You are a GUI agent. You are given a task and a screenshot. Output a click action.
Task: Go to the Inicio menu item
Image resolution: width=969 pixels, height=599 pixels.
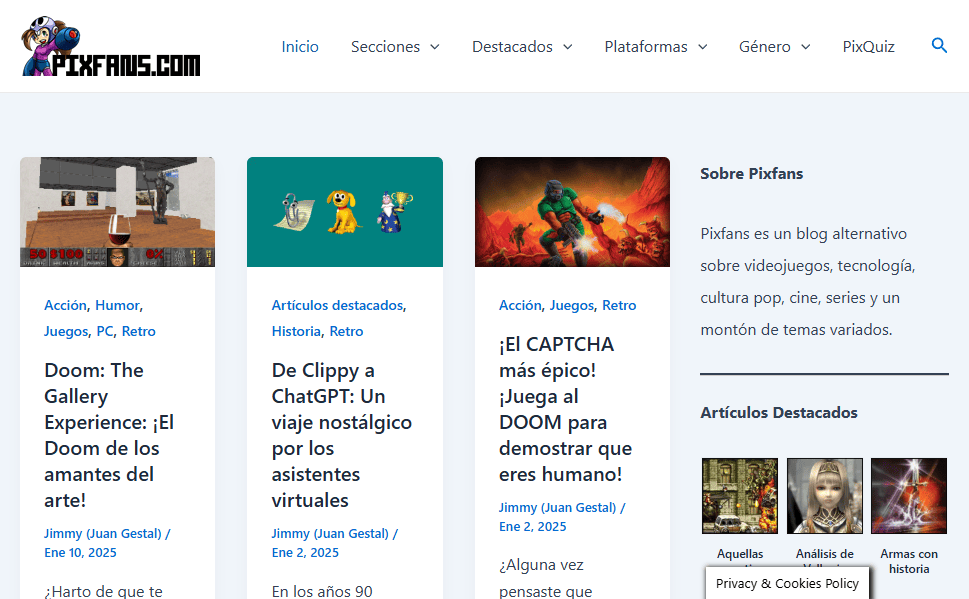click(300, 47)
